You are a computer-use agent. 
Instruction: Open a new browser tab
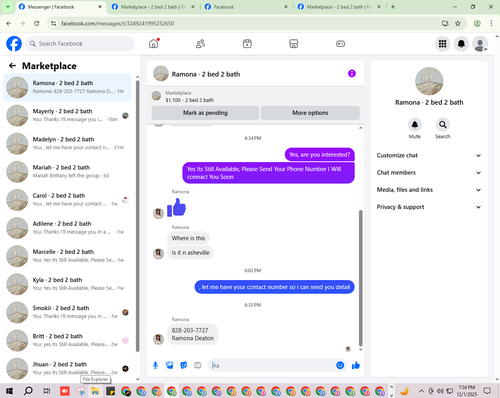pyautogui.click(x=393, y=7)
